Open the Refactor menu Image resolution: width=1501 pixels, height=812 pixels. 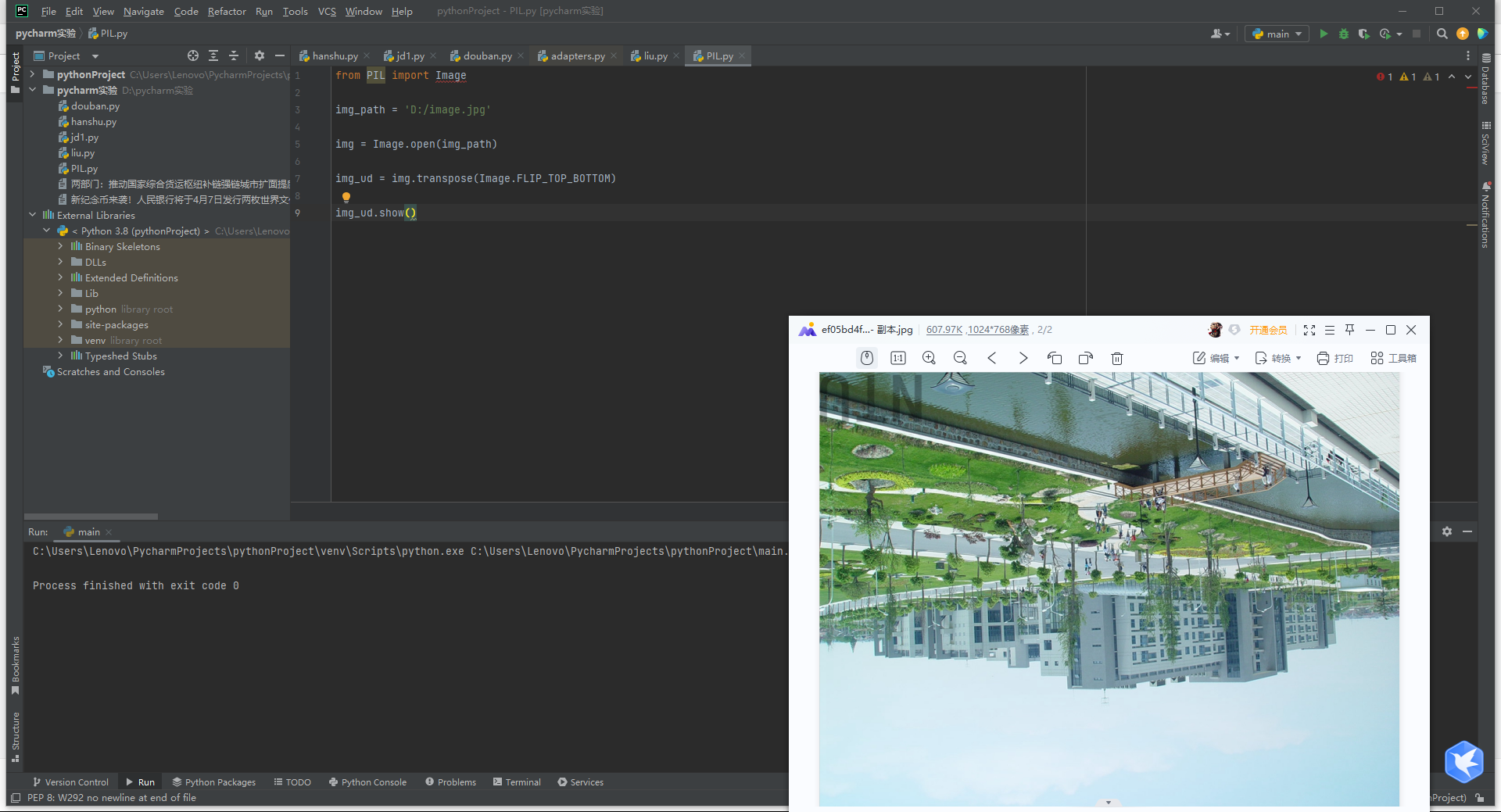(227, 11)
